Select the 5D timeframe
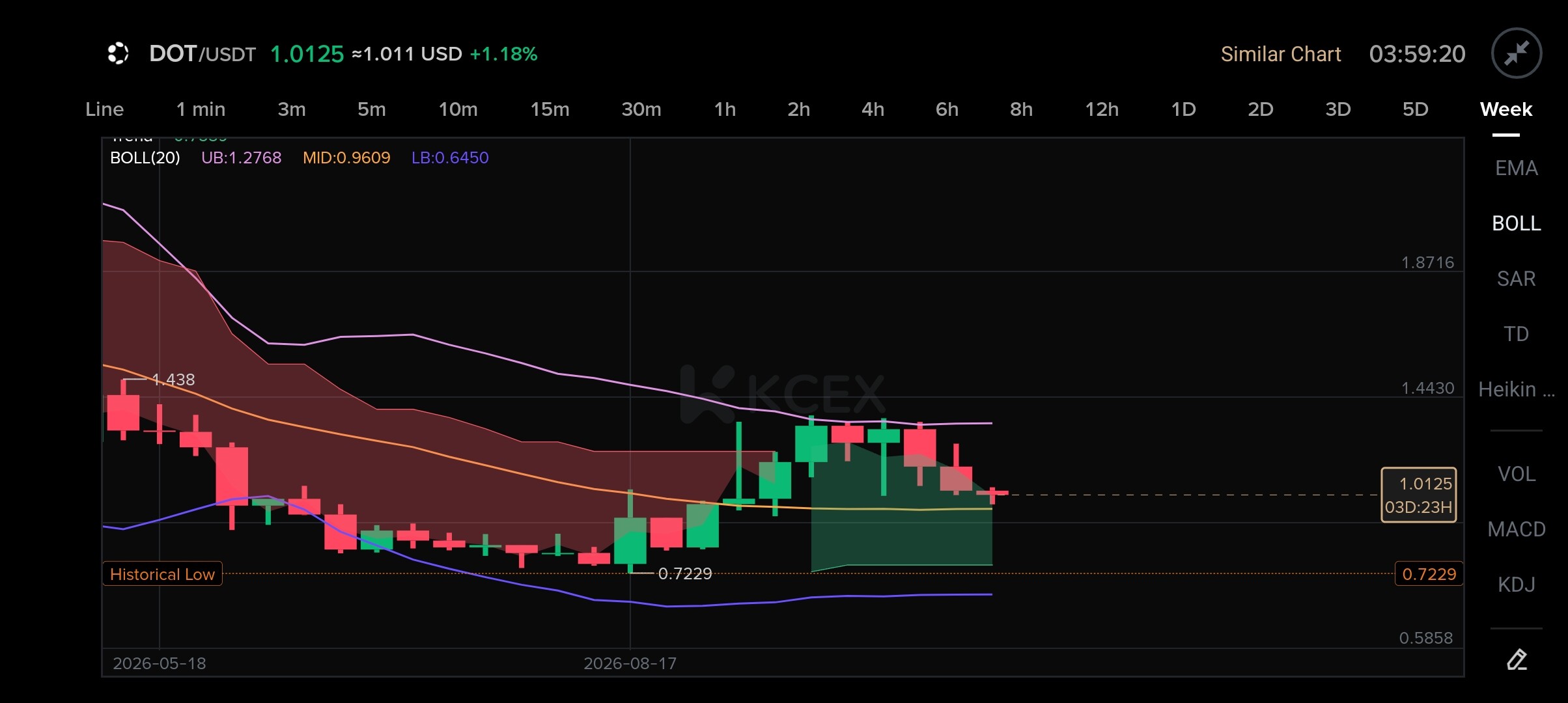 click(1415, 109)
